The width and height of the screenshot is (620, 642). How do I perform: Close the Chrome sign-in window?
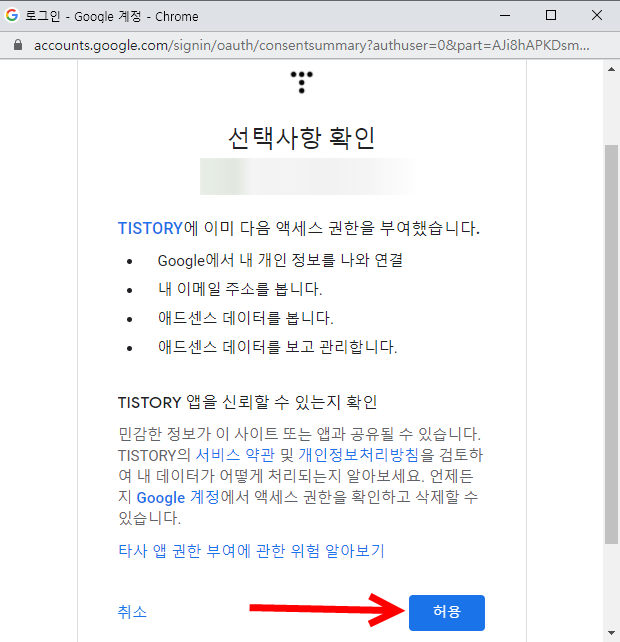(597, 16)
